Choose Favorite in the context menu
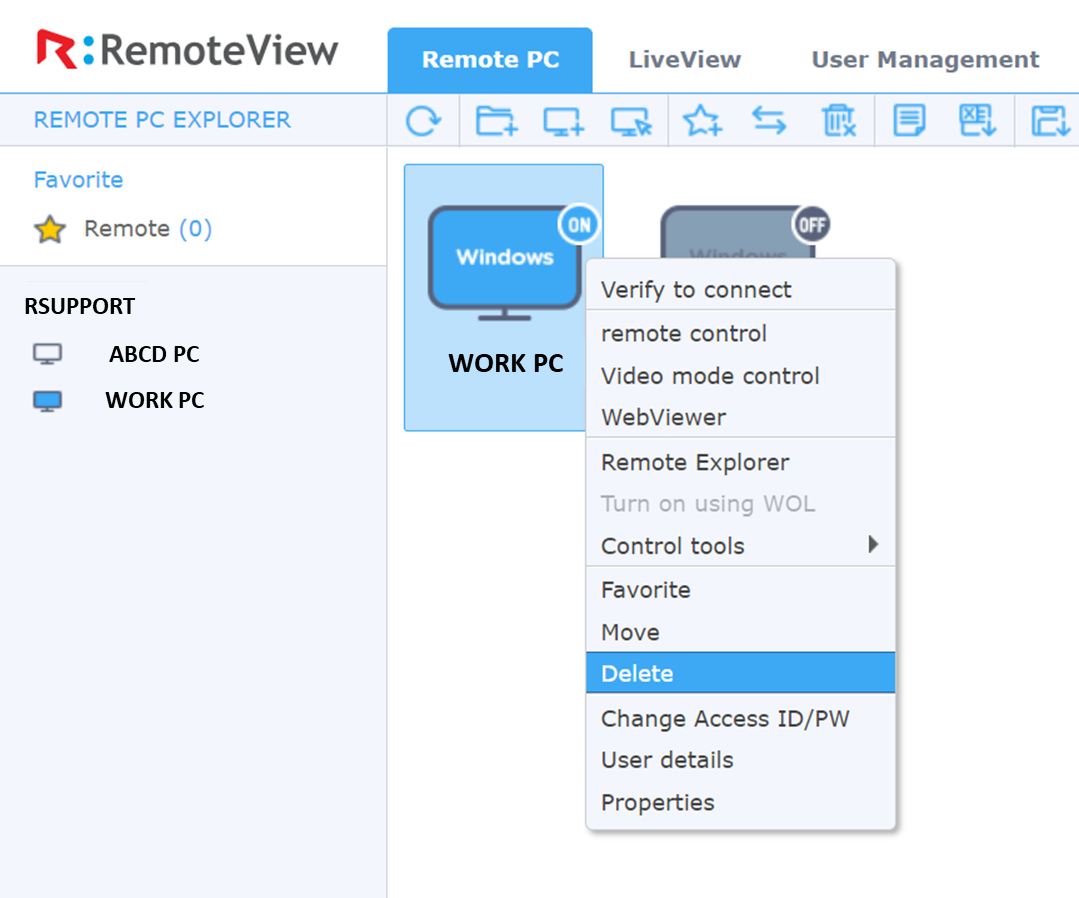Viewport: 1079px width, 898px height. tap(740, 590)
